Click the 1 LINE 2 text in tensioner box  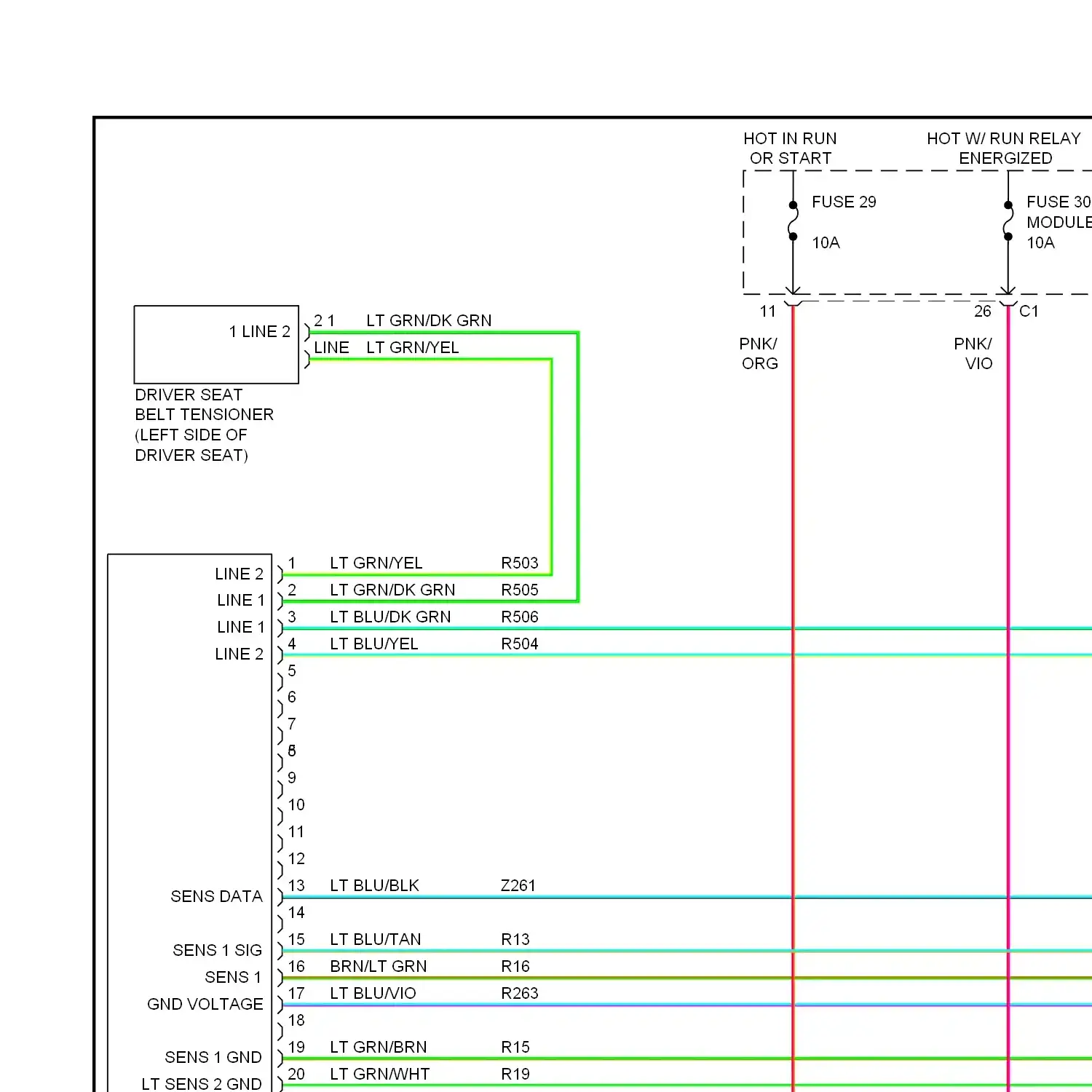coord(260,331)
